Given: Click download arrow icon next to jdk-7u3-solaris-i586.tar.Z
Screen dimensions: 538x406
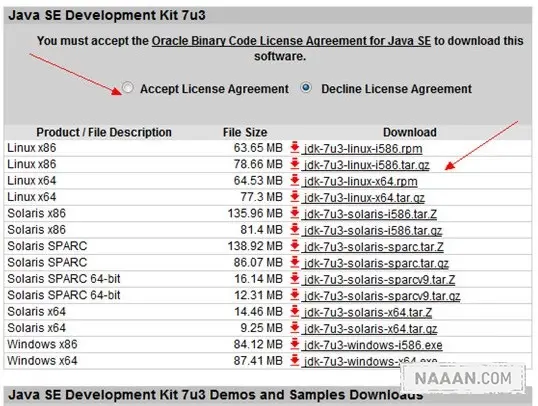Looking at the screenshot, I should [294, 213].
